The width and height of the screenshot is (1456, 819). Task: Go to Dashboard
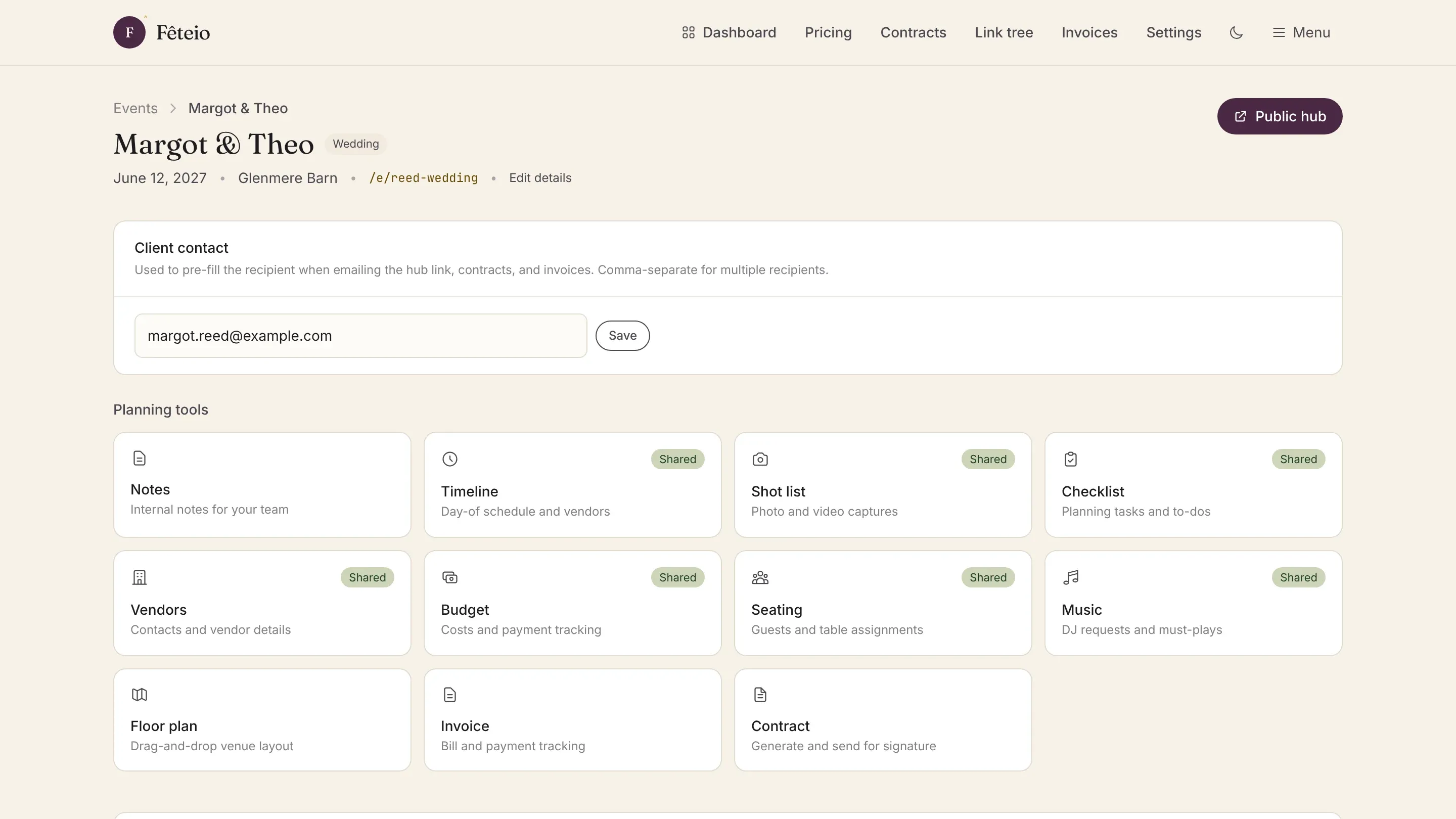pos(729,32)
